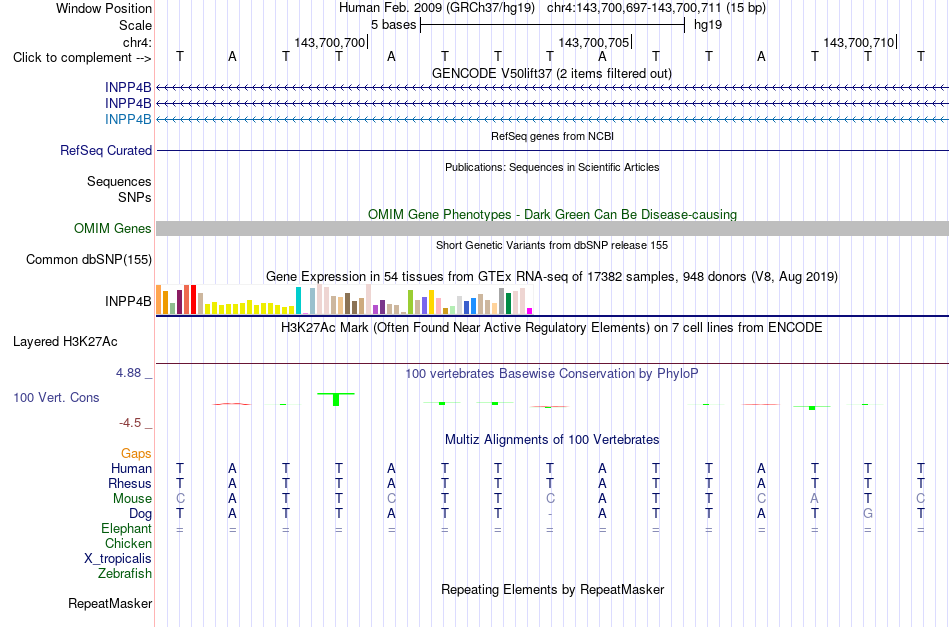This screenshot has height=627, width=950.
Task: Click the Human species label
Action: coord(131,468)
